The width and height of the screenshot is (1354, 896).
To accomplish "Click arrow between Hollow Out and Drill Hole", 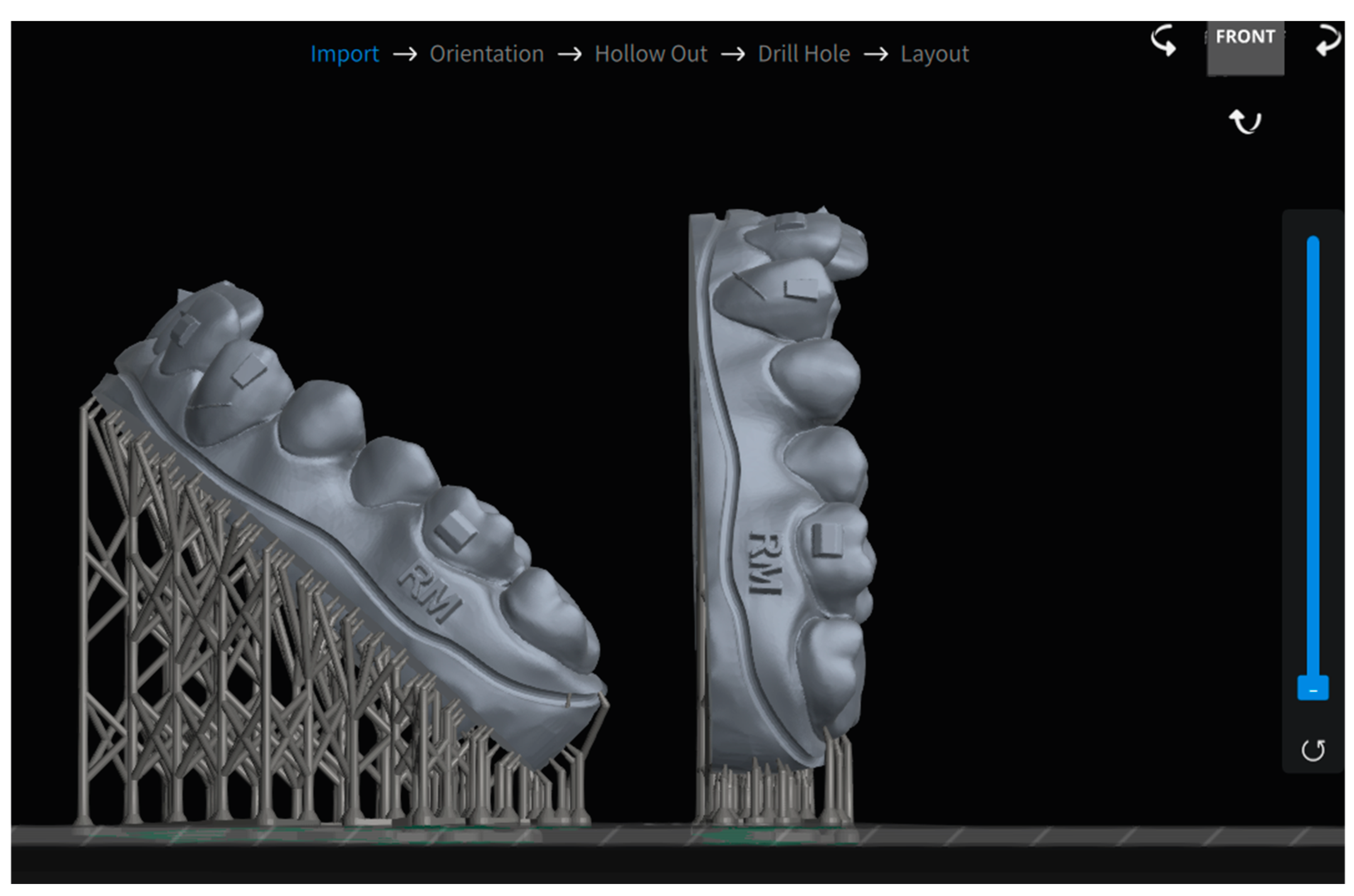I will click(732, 55).
